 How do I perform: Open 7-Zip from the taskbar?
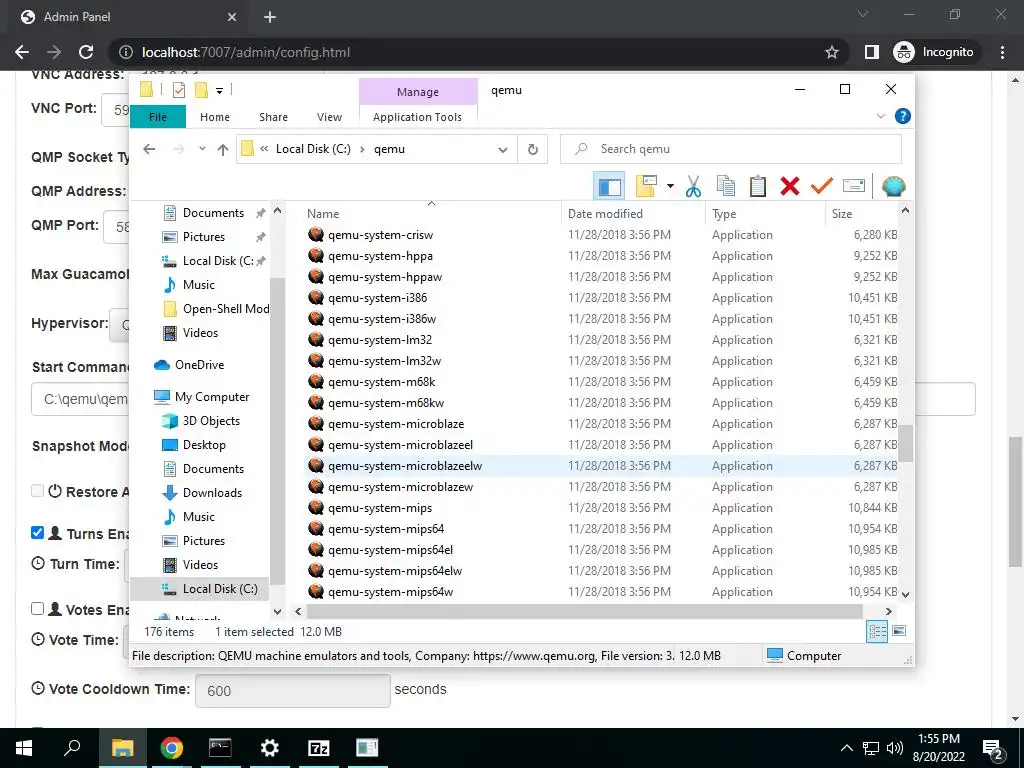(318, 748)
